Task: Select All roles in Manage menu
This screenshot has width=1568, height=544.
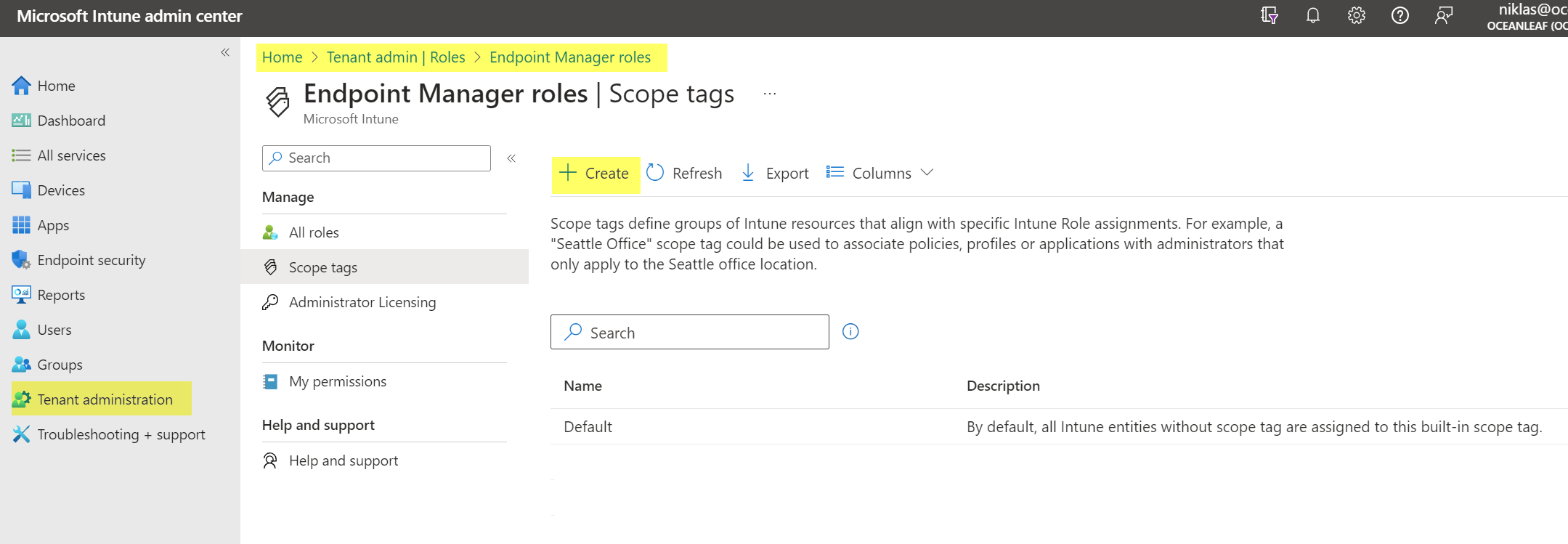Action: click(314, 232)
